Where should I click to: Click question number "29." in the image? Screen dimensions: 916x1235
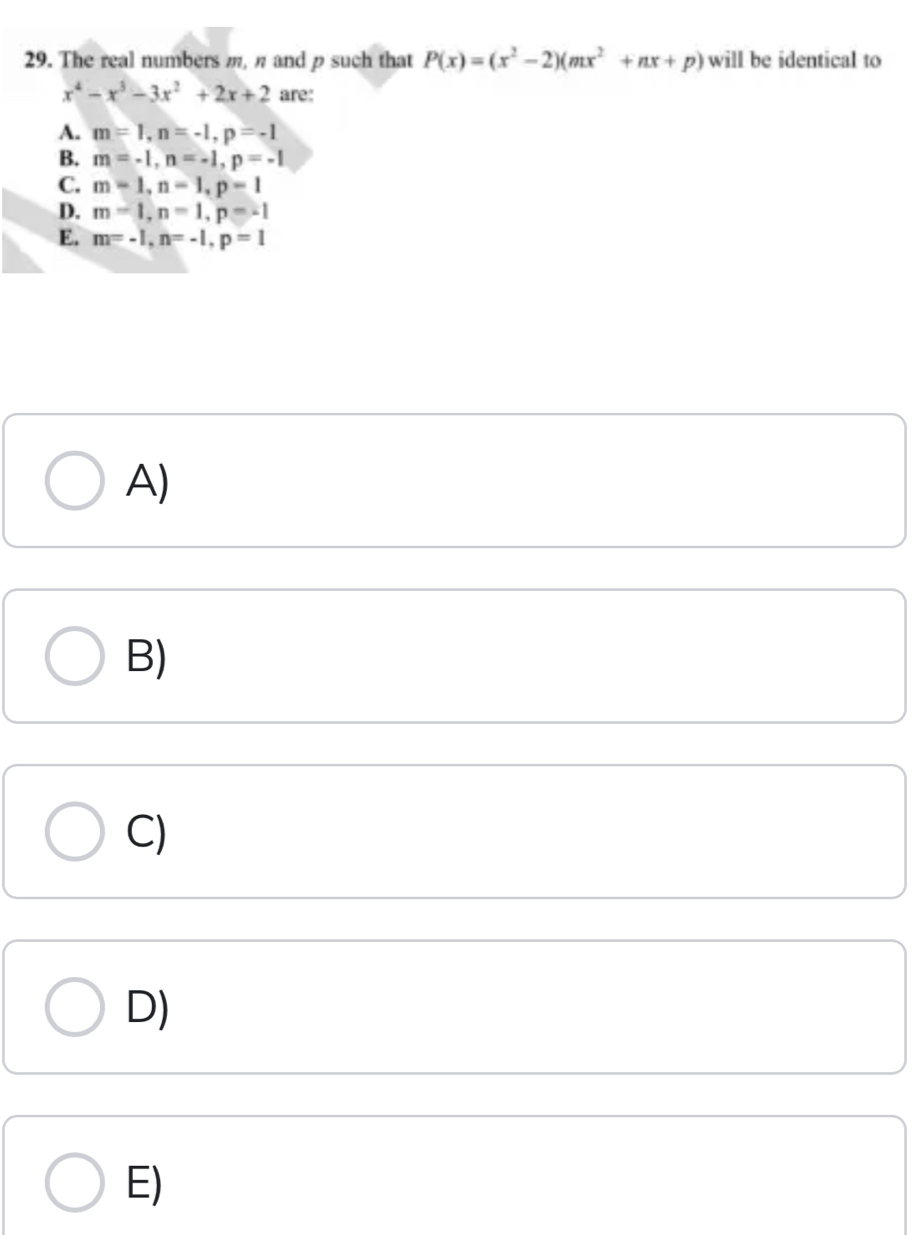(x=39, y=61)
